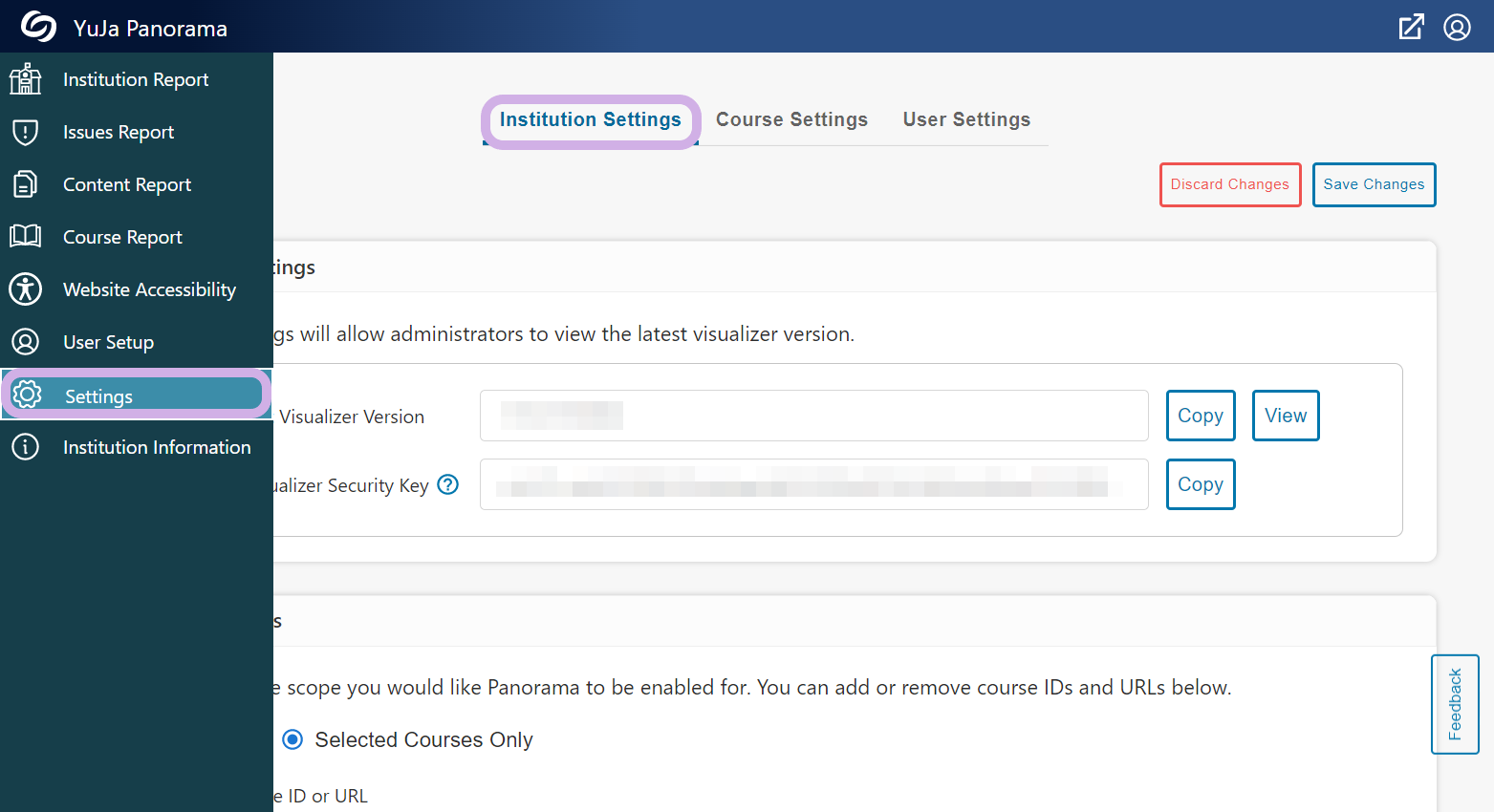The width and height of the screenshot is (1494, 812).
Task: Click the YuJa Panorama logo icon
Action: click(39, 27)
